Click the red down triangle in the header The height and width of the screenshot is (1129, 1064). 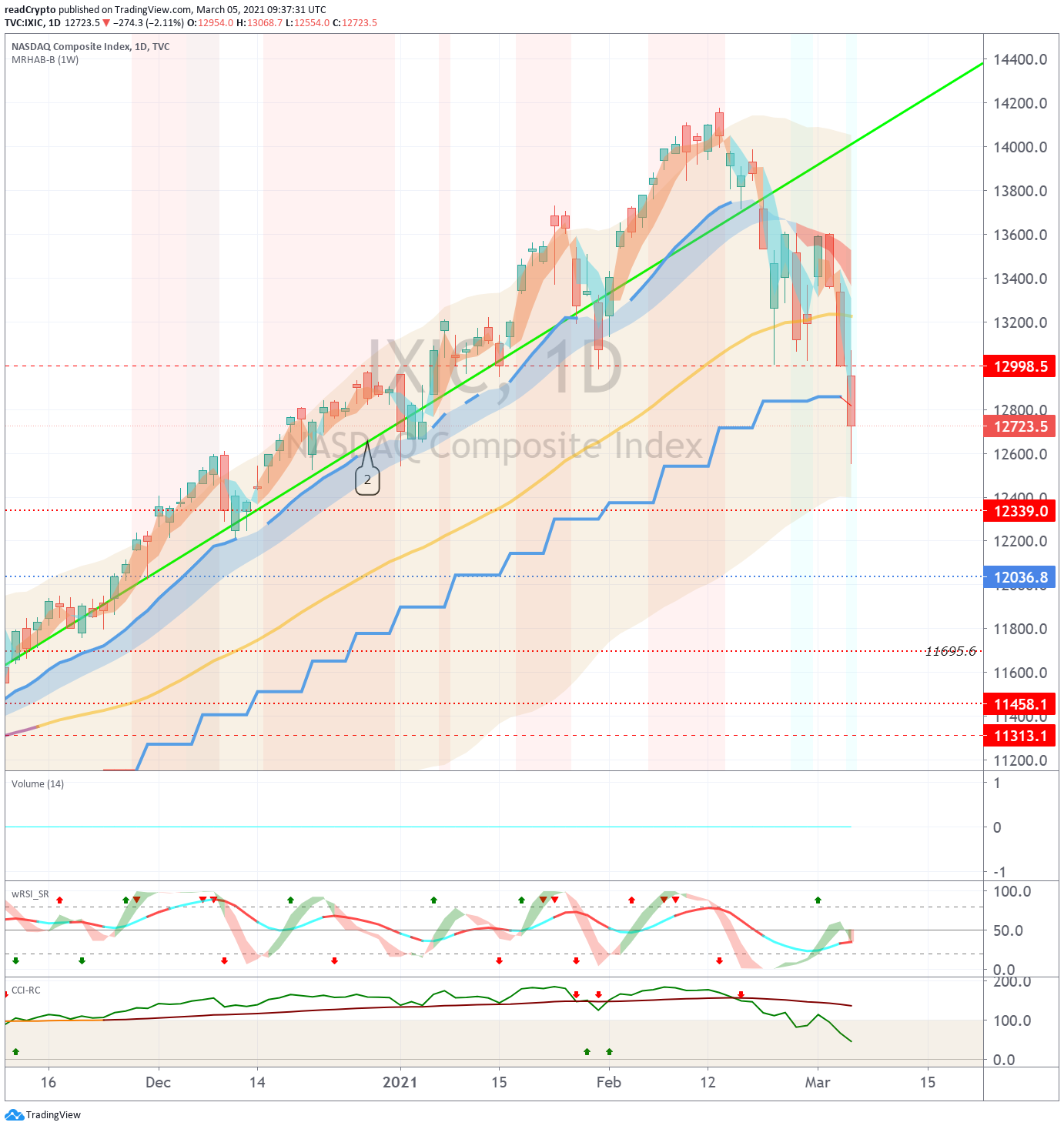click(x=106, y=23)
